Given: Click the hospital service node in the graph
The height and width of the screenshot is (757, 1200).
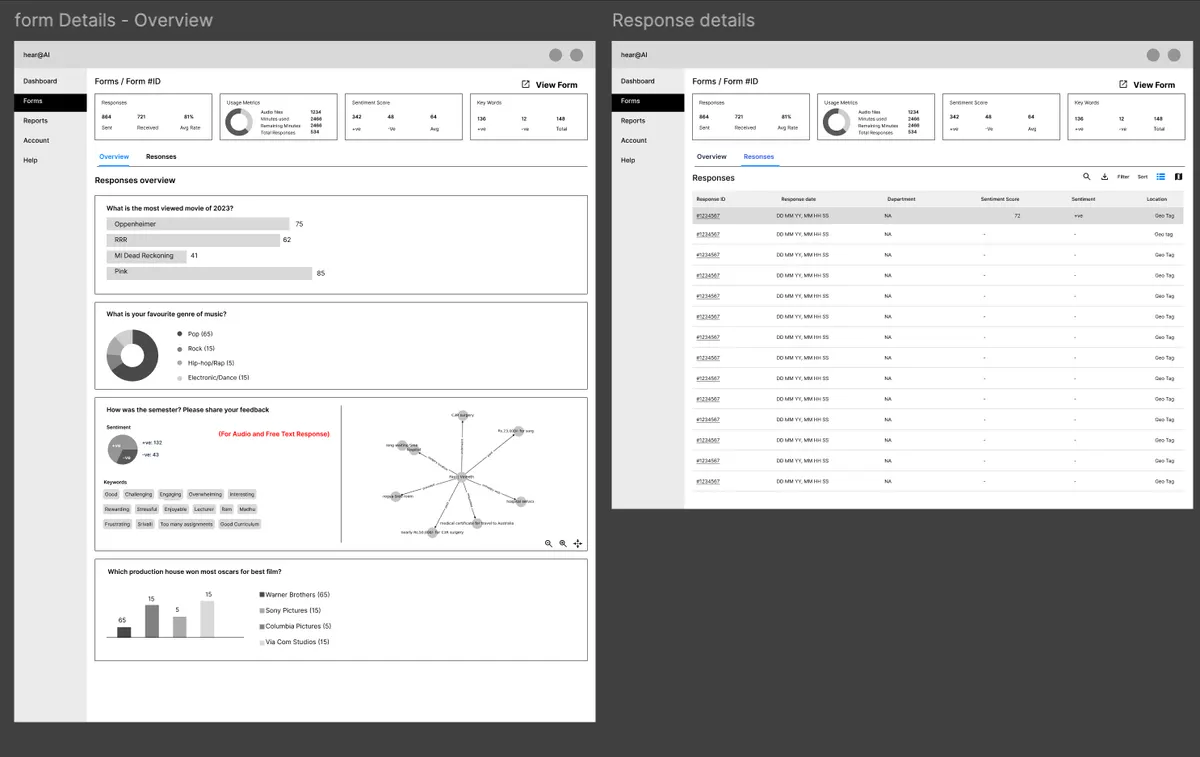Looking at the screenshot, I should coord(521,501).
